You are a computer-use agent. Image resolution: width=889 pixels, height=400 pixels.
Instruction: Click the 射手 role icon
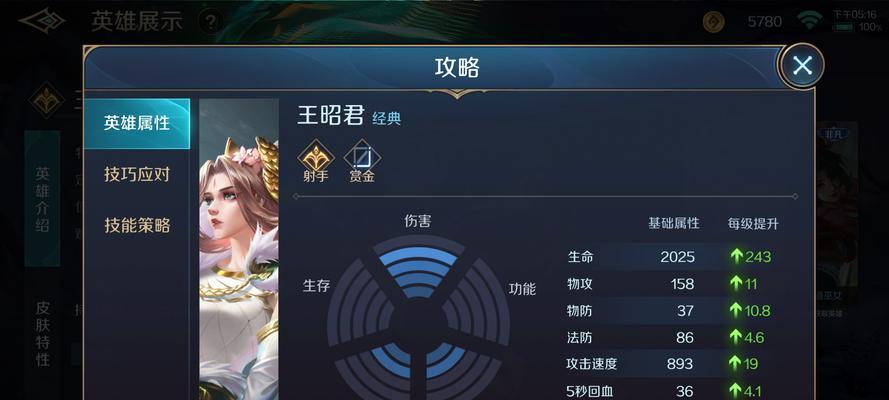click(x=316, y=161)
